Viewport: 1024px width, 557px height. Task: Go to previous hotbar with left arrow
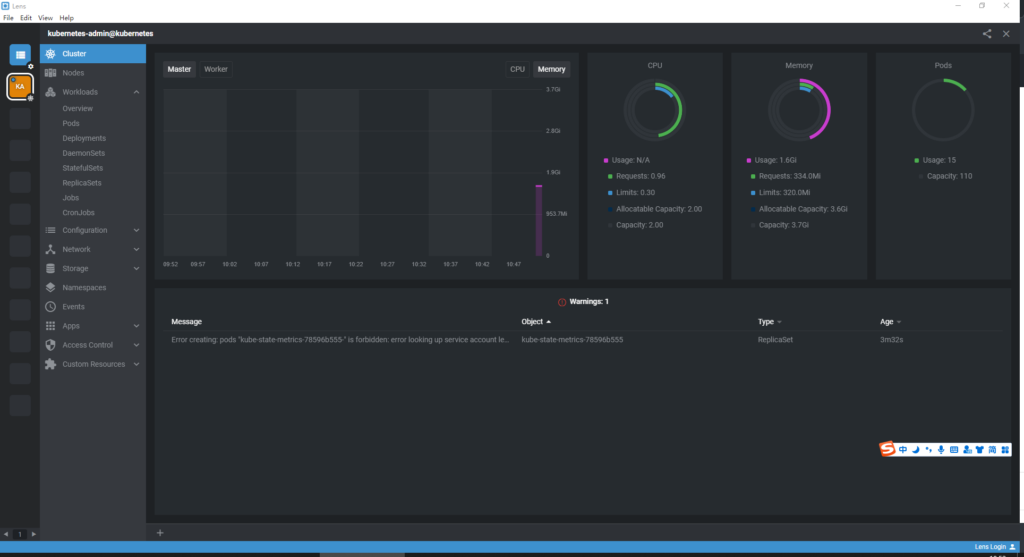tap(7, 534)
